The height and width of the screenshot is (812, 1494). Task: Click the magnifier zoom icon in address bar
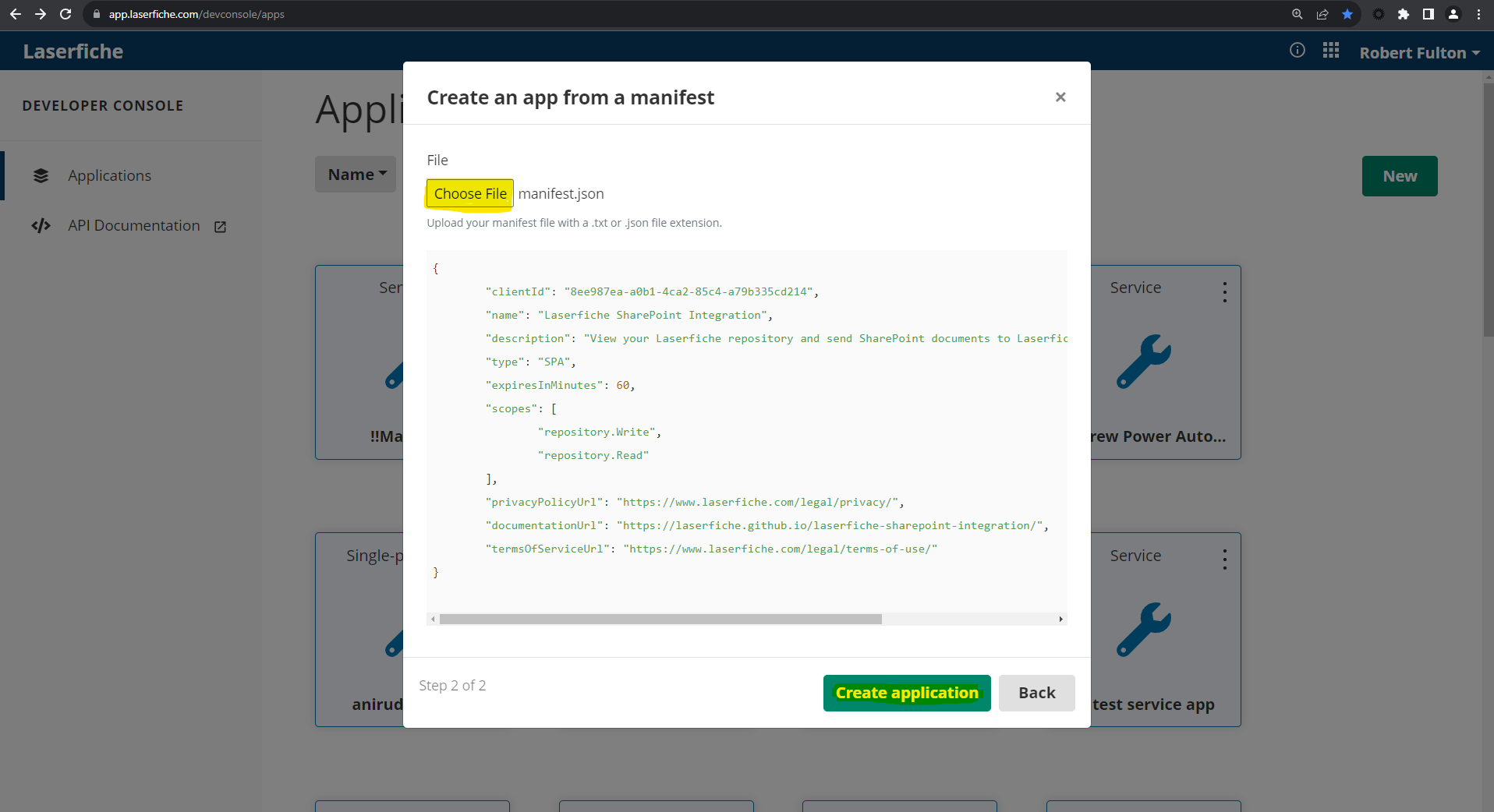(x=1297, y=14)
